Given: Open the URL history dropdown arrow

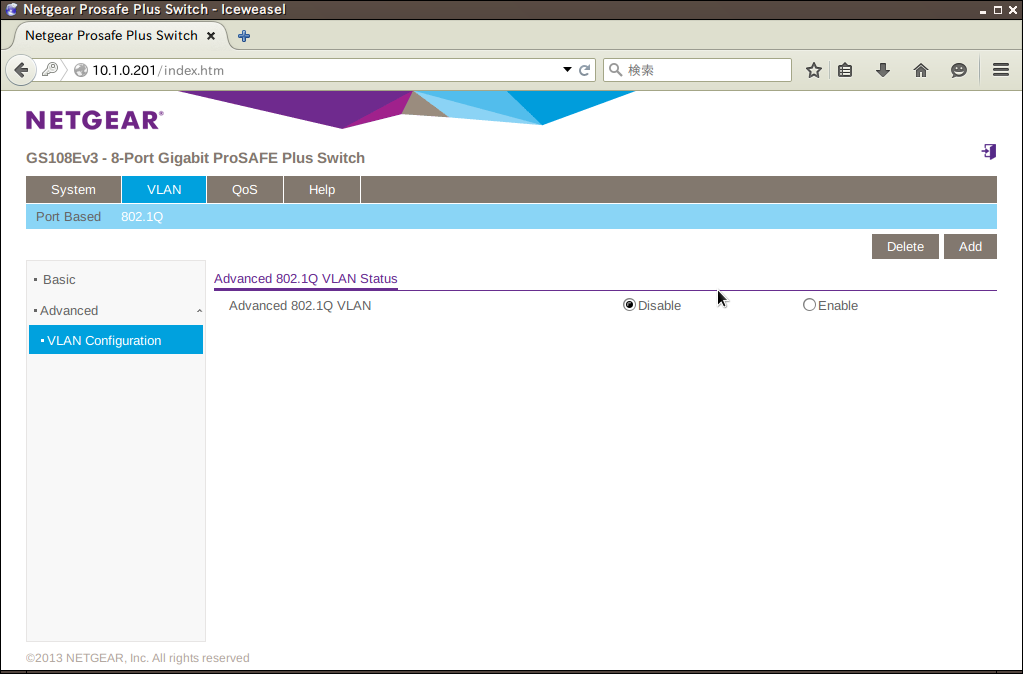Looking at the screenshot, I should (567, 70).
